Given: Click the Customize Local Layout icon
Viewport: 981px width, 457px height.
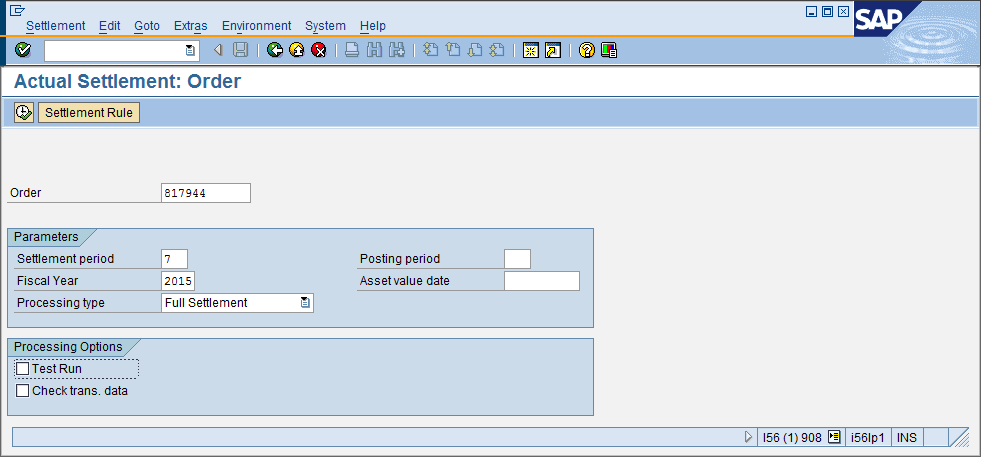Looking at the screenshot, I should point(609,50).
